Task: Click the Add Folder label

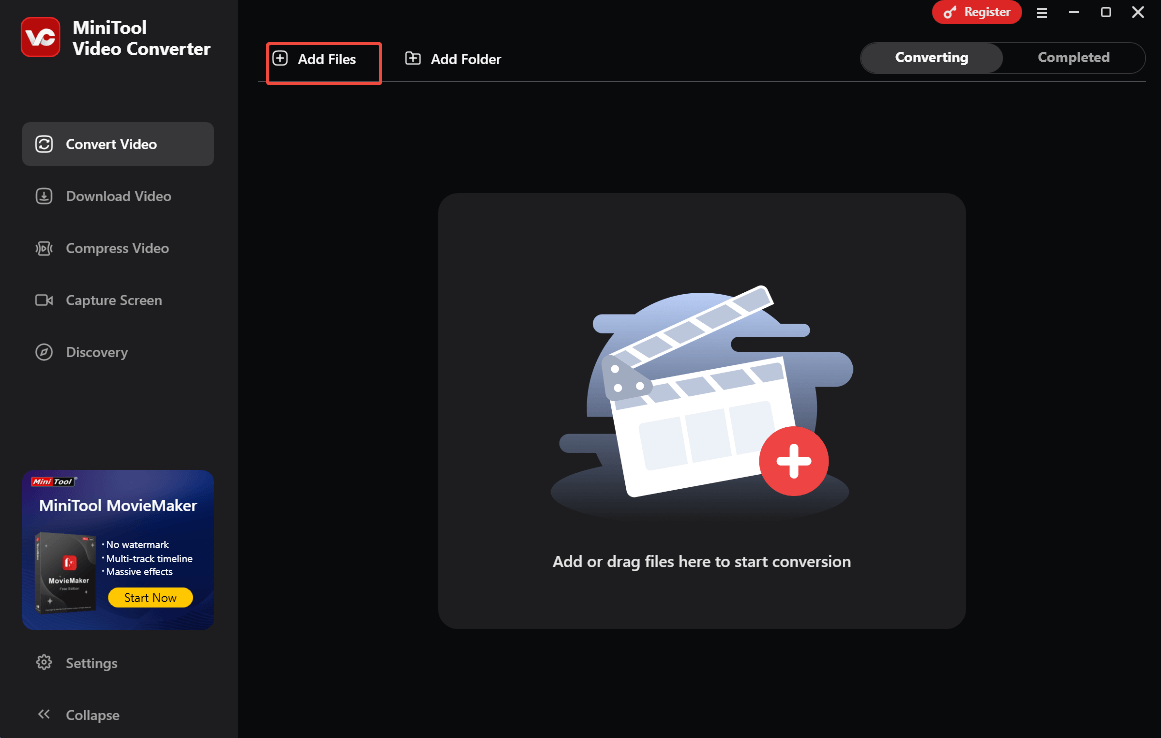Action: point(466,59)
